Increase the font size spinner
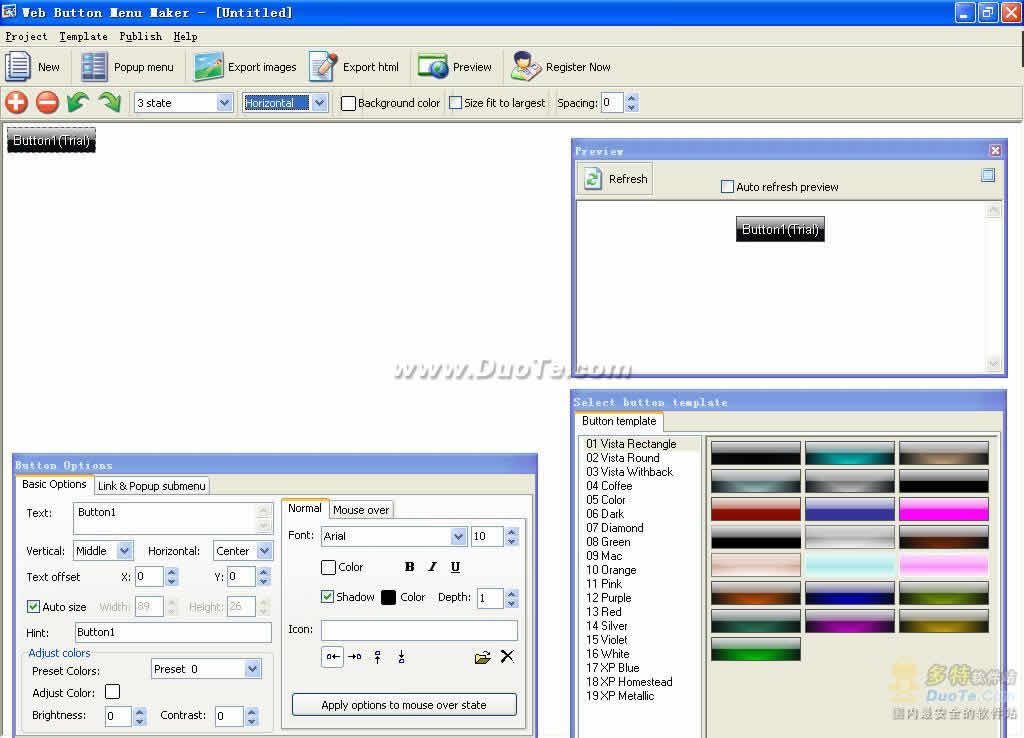The width and height of the screenshot is (1024, 738). [x=512, y=532]
